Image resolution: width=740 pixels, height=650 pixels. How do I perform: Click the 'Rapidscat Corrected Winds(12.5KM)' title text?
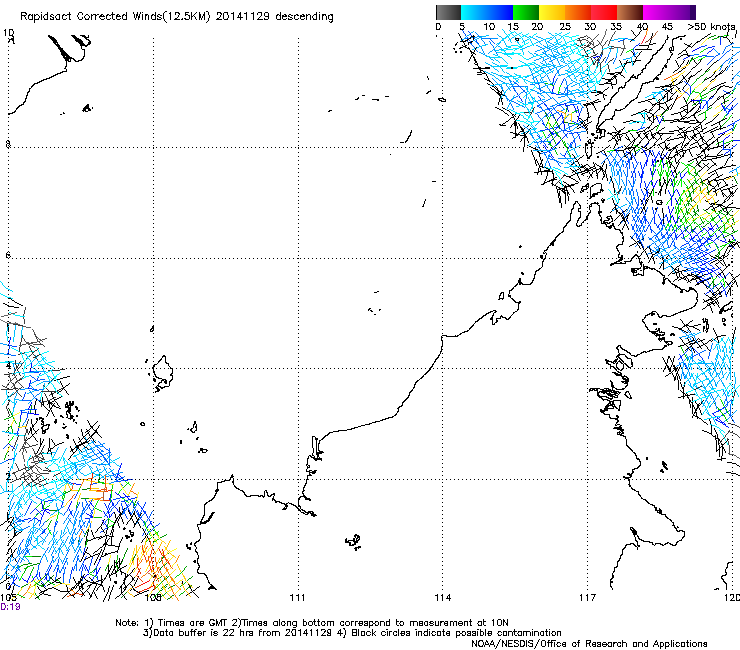tap(115, 17)
